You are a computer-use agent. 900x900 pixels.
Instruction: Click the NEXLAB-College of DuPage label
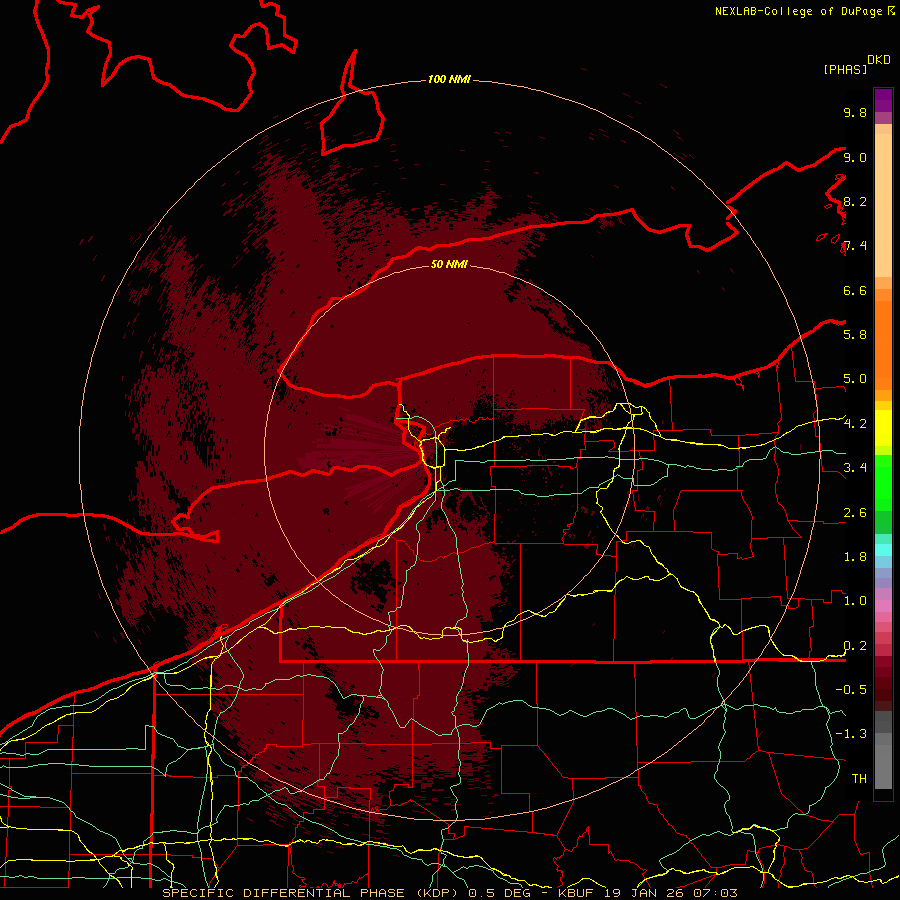click(x=798, y=11)
